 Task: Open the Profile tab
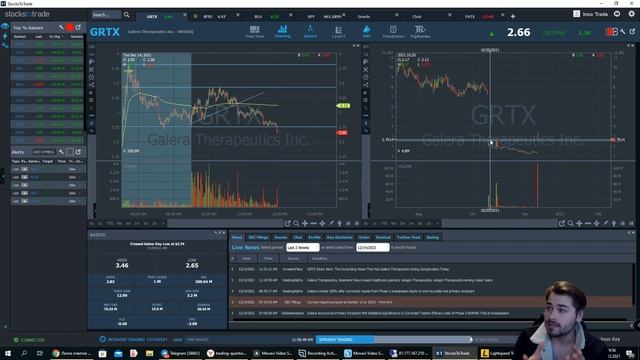point(314,237)
